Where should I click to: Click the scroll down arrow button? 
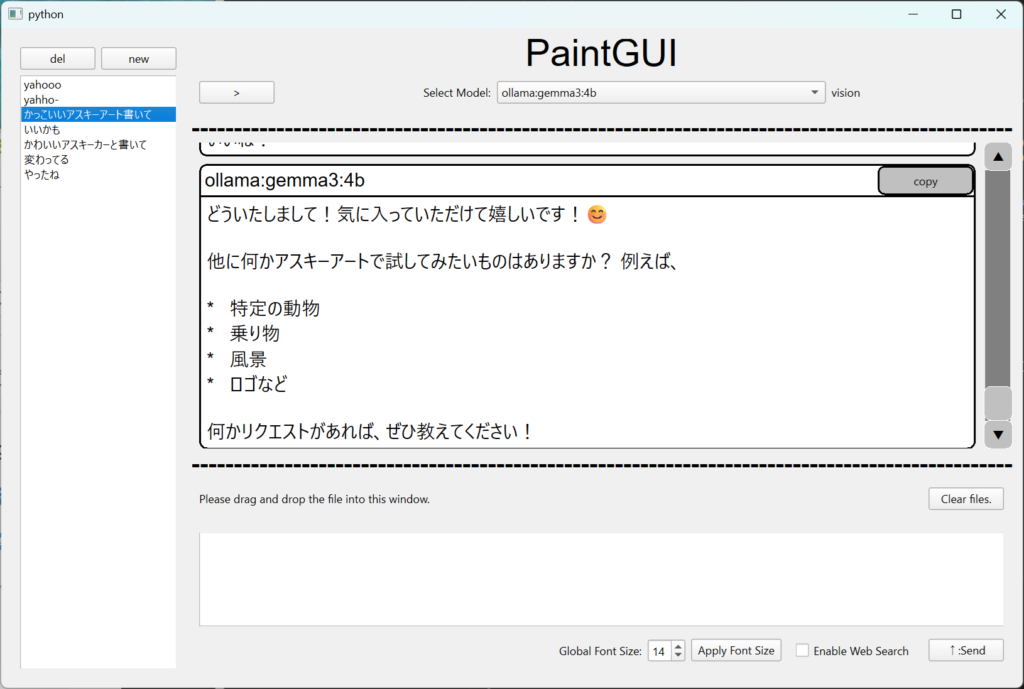998,435
